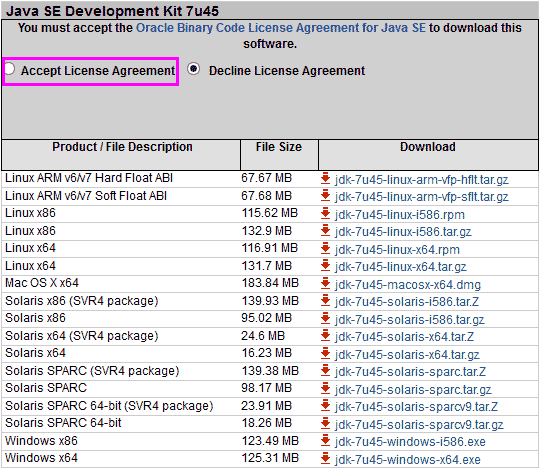This screenshot has height=469, width=540.
Task: Open jdk-7u45-solaris-sparcv9.tar.gz link
Action: (419, 425)
